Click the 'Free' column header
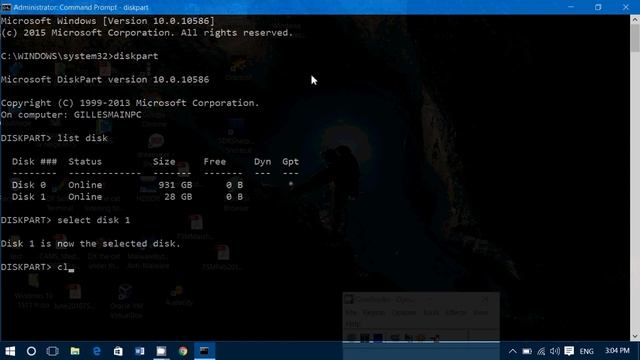 (215, 162)
